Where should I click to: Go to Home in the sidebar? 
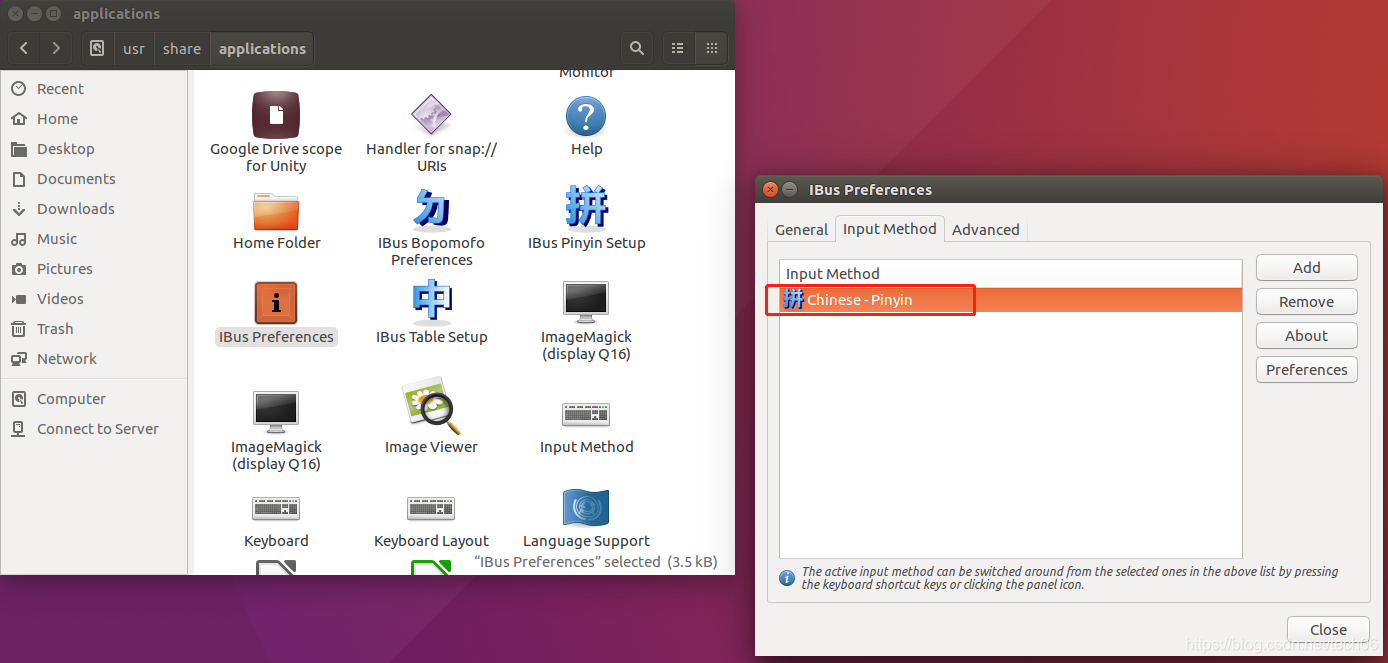pos(94,119)
